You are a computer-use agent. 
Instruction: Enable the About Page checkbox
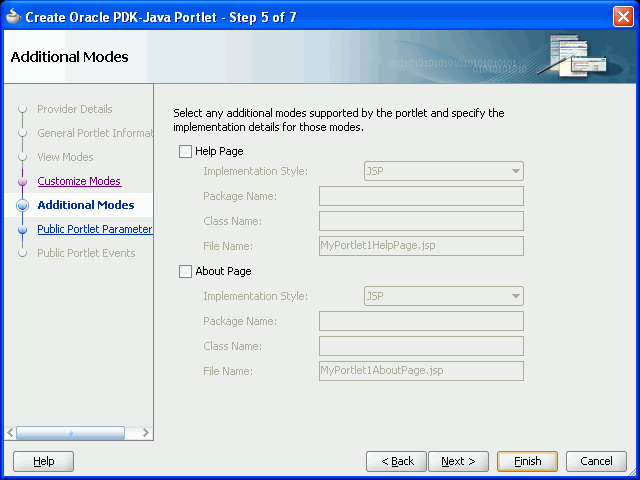[185, 271]
